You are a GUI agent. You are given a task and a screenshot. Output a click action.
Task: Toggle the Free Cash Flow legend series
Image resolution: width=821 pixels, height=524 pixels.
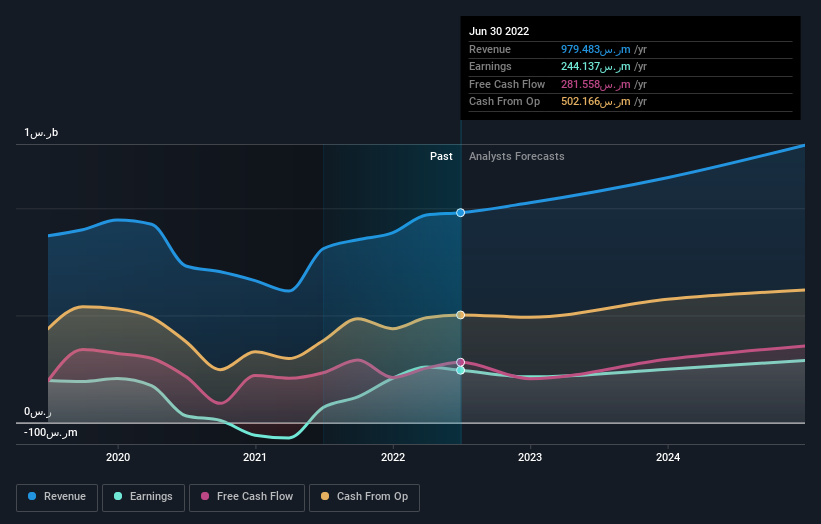coord(247,497)
